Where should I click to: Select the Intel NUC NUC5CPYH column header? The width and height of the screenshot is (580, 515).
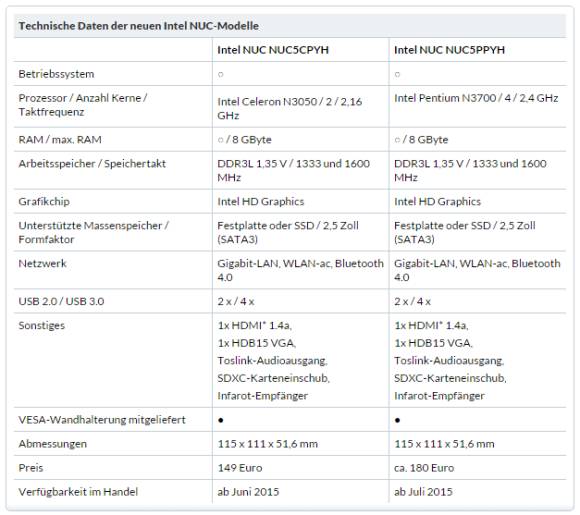(273, 50)
